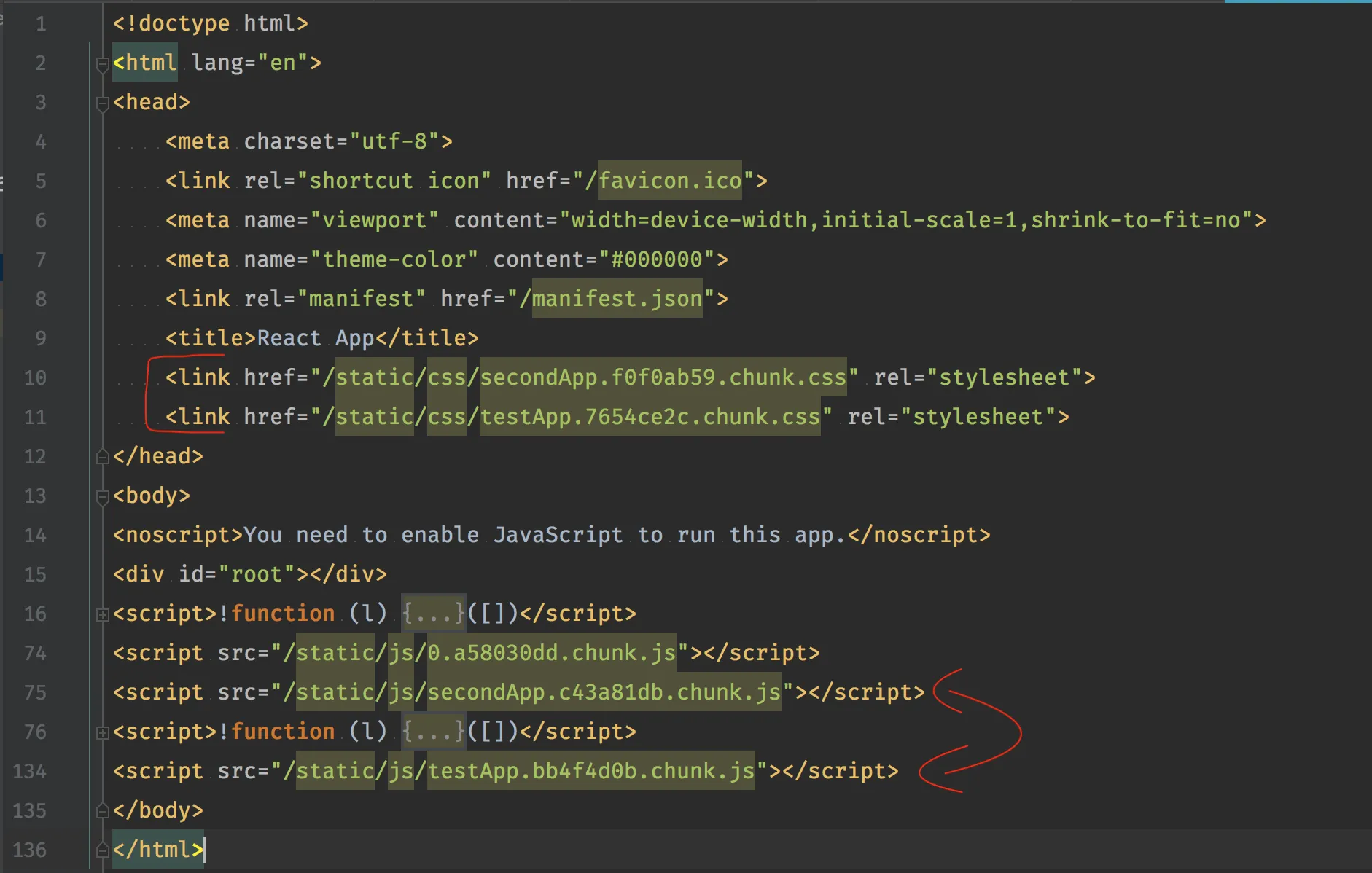Click the fold end marker beside closing body tag
The width and height of the screenshot is (1372, 873).
click(x=102, y=811)
